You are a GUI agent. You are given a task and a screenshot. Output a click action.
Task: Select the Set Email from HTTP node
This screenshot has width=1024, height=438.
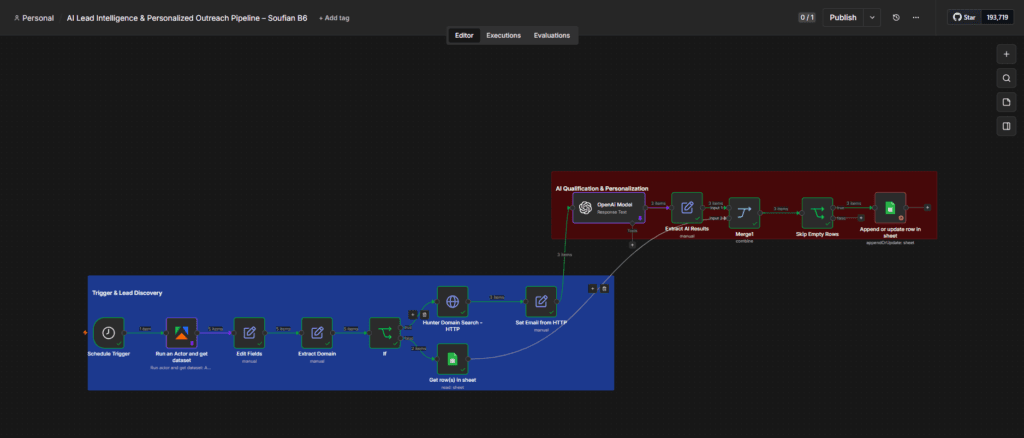pos(541,302)
